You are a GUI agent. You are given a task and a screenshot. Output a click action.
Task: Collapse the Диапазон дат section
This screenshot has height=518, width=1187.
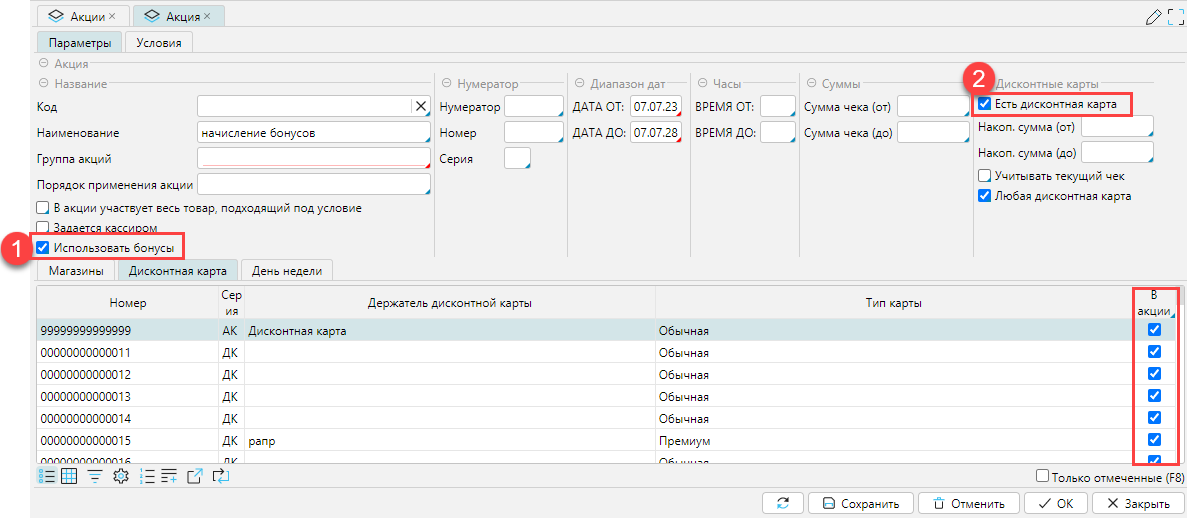click(580, 84)
